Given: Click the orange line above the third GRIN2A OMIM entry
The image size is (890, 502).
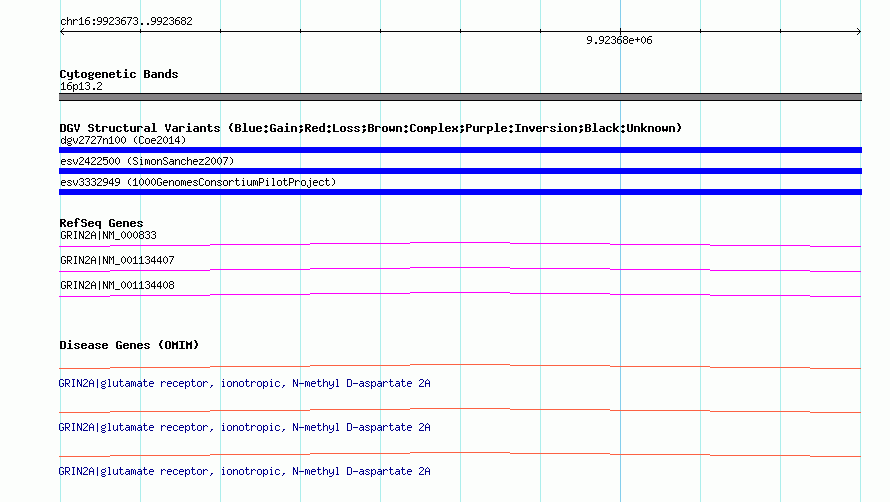Looking at the screenshot, I should point(460,454).
